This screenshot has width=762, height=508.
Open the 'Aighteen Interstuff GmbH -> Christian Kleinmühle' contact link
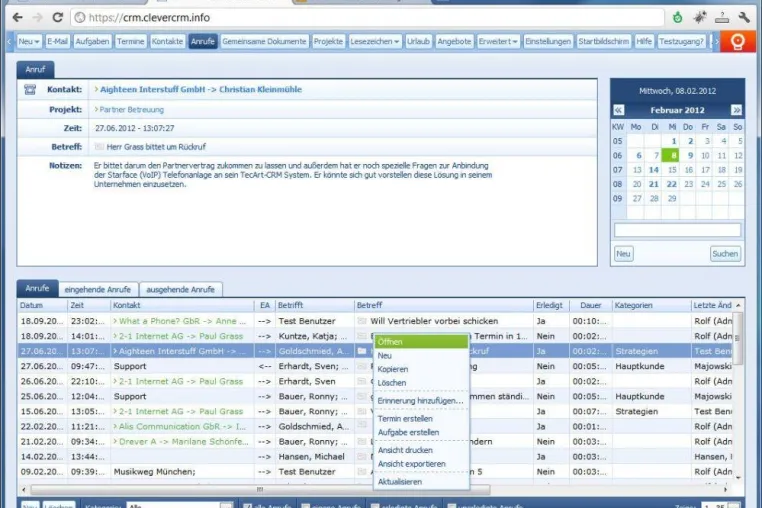coord(201,89)
